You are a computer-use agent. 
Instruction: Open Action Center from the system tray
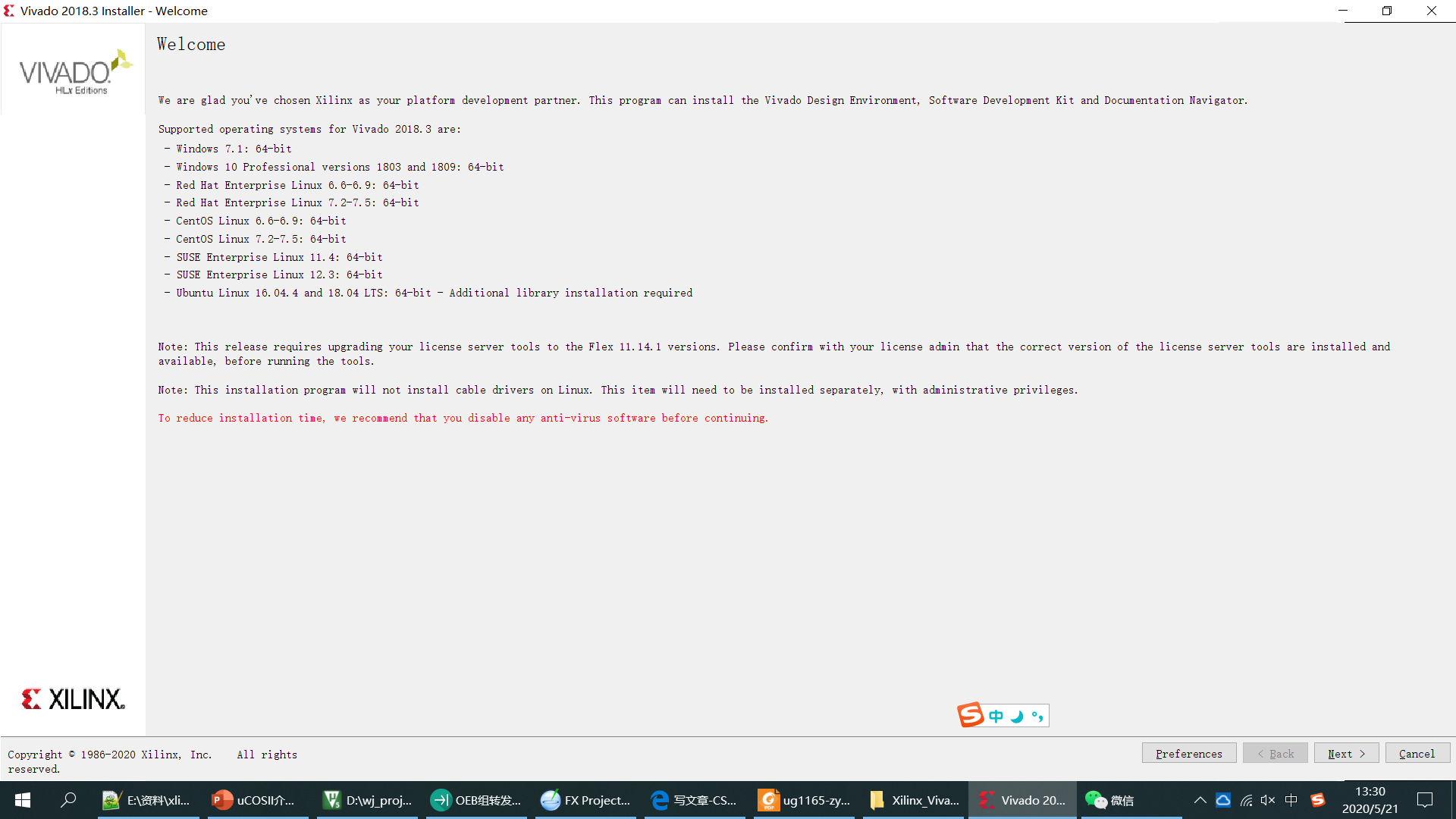click(x=1424, y=800)
